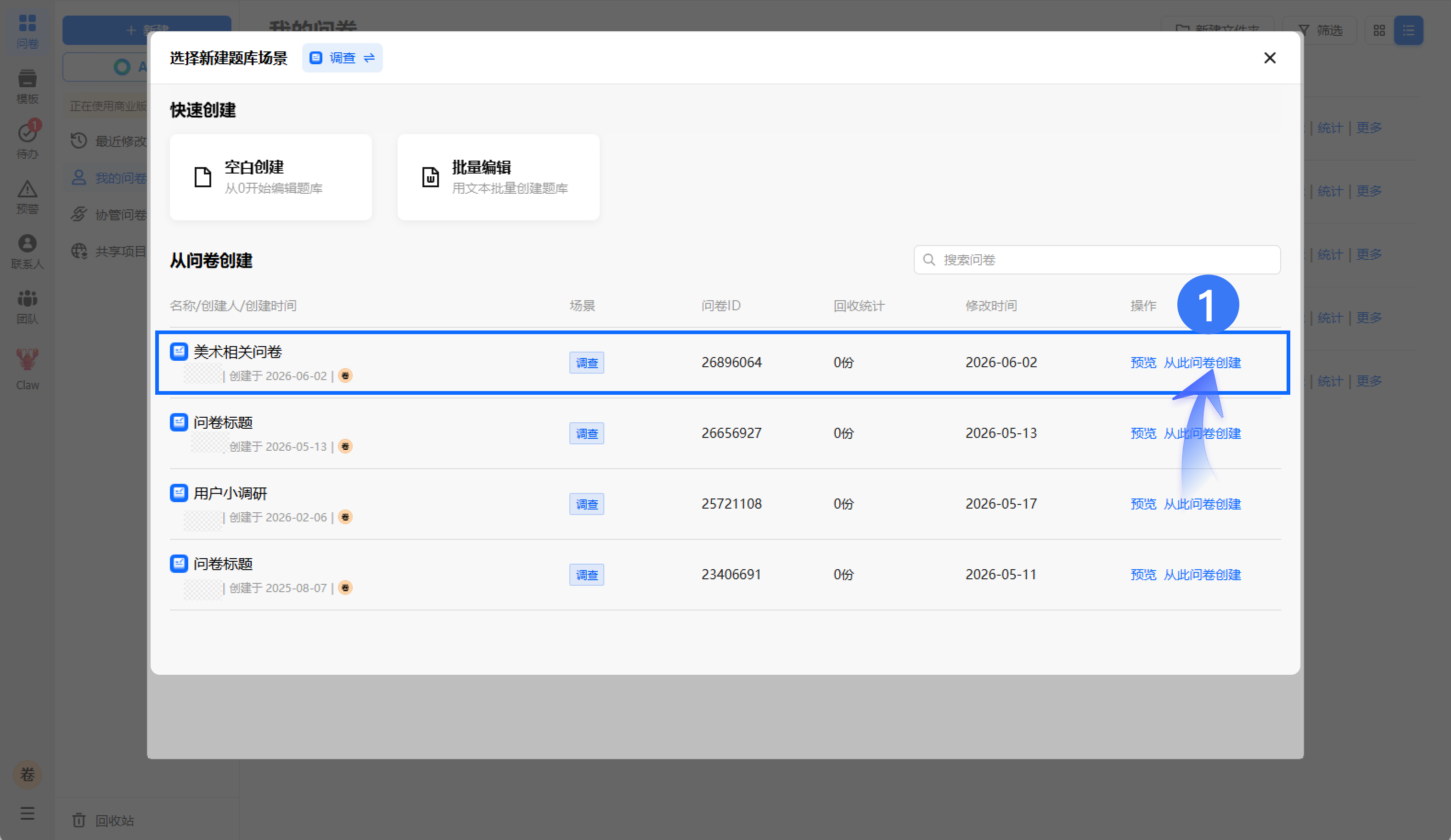Open 最近修改 in the left panel

coord(108,141)
